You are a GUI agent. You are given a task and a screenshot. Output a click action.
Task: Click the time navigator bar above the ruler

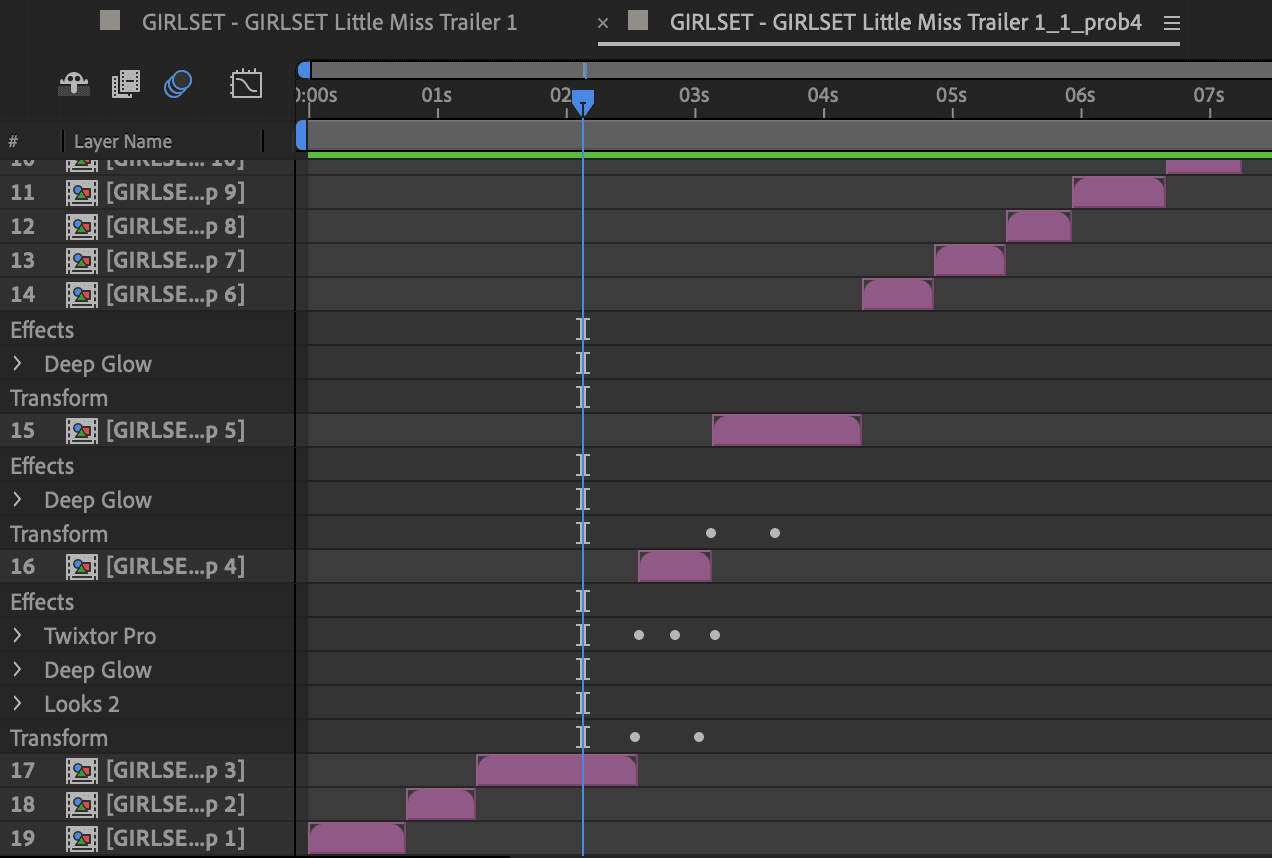(780, 67)
